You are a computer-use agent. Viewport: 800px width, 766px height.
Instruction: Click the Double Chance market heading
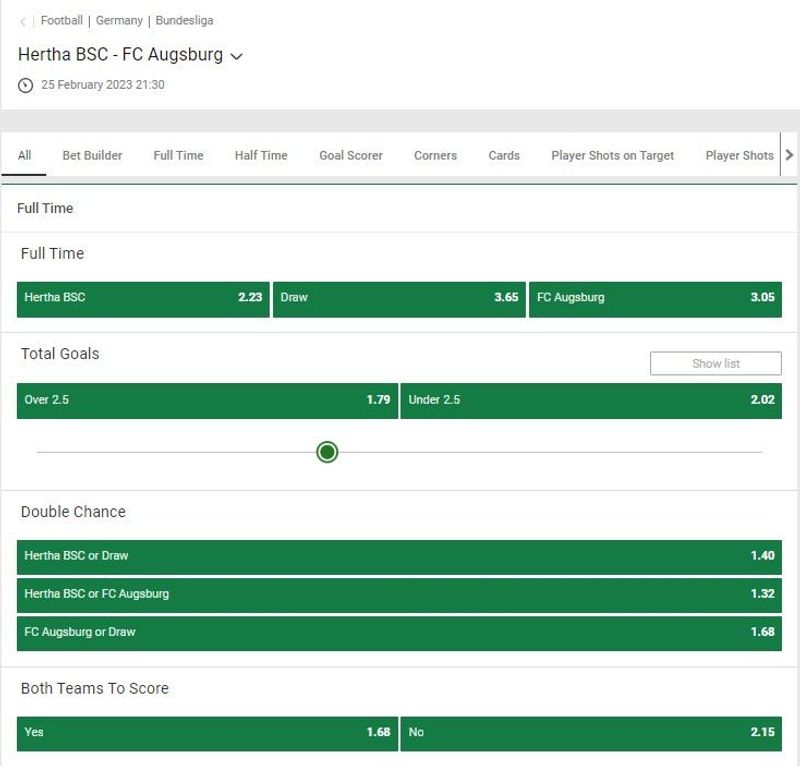(73, 511)
